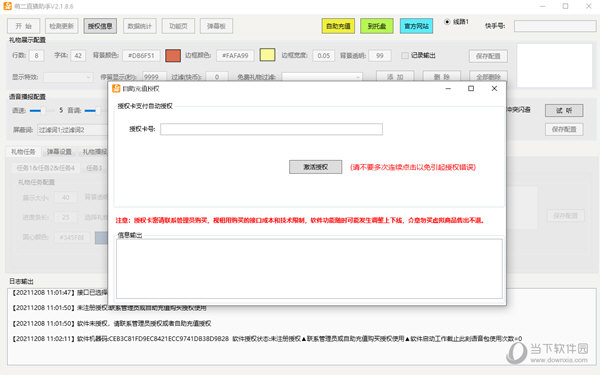Select the 任务1&任务2&任务4 sub-tab
Screen dimensions: 600x375
[x=46, y=168]
